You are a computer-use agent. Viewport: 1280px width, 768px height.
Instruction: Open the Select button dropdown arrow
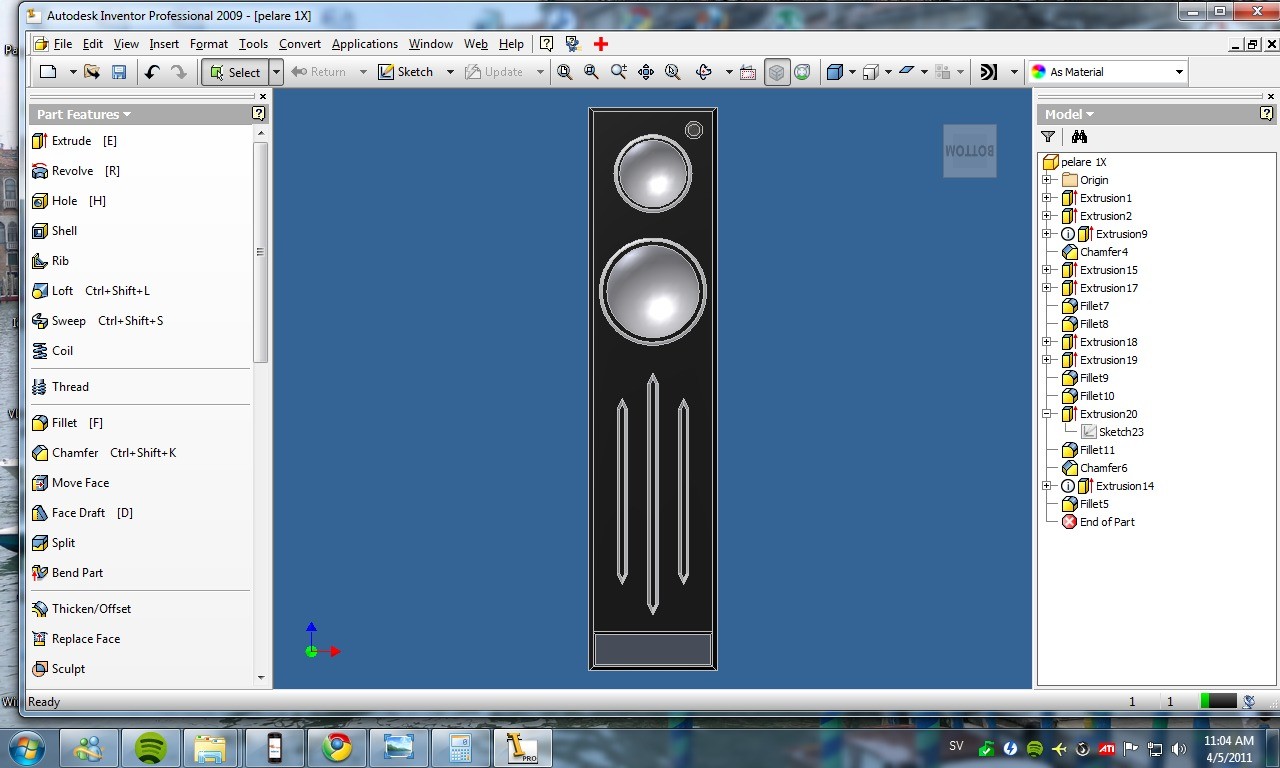(277, 72)
